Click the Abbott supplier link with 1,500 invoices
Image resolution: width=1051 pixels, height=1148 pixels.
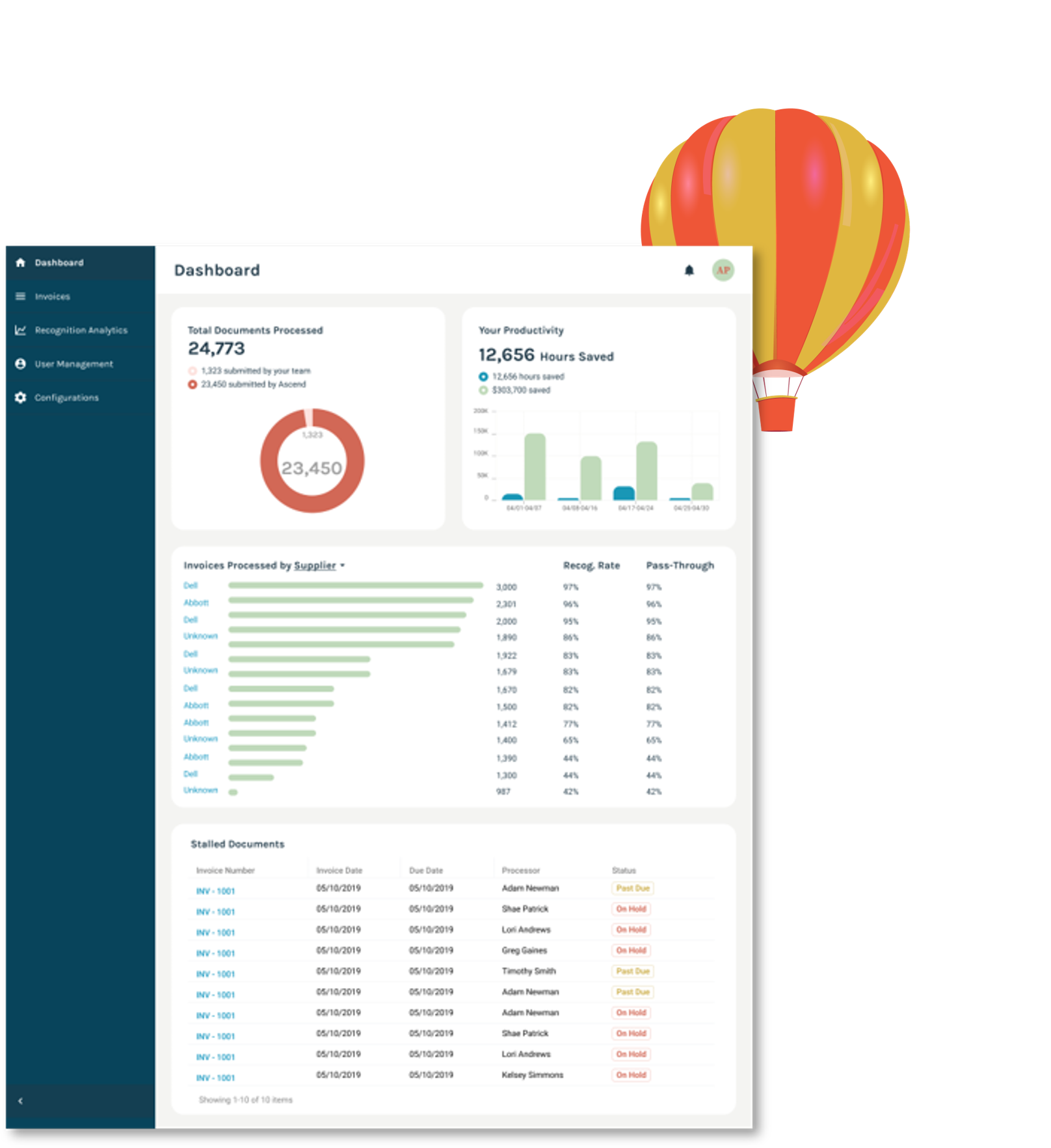(196, 706)
